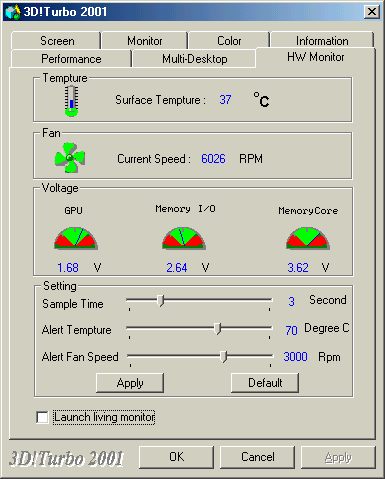The image size is (385, 479).
Task: Click the Alert Tempture slider thumb
Action: (217, 328)
